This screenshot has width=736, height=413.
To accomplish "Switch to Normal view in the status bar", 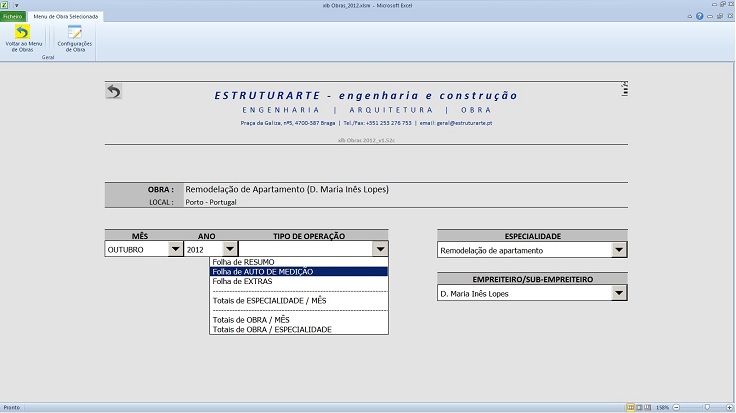I will click(x=630, y=407).
